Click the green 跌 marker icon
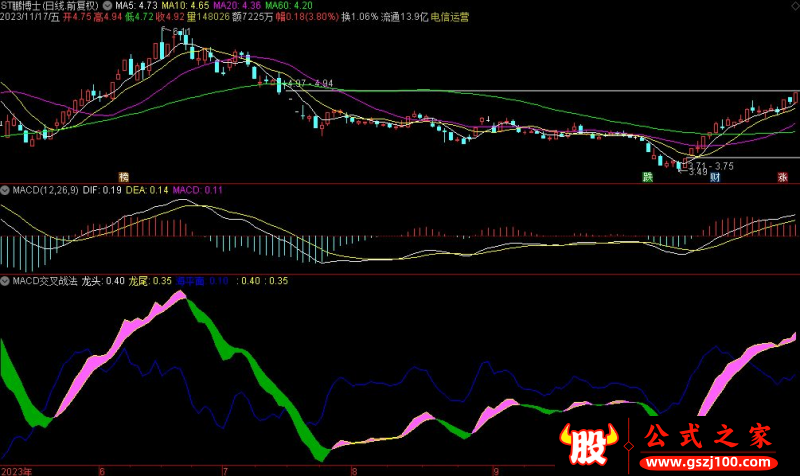The width and height of the screenshot is (800, 476). [x=648, y=177]
